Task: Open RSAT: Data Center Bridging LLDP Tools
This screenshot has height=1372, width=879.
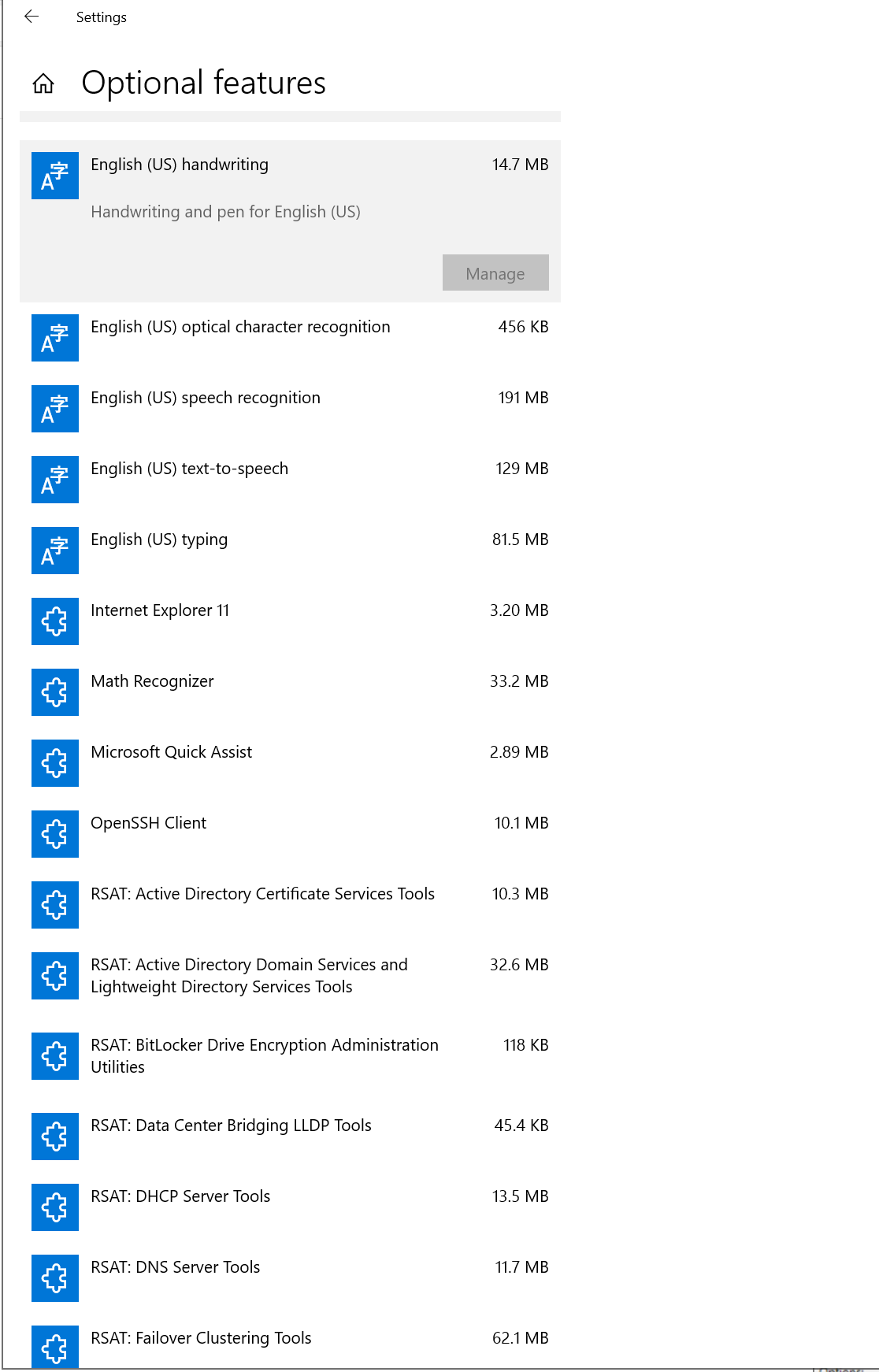Action: (231, 1126)
